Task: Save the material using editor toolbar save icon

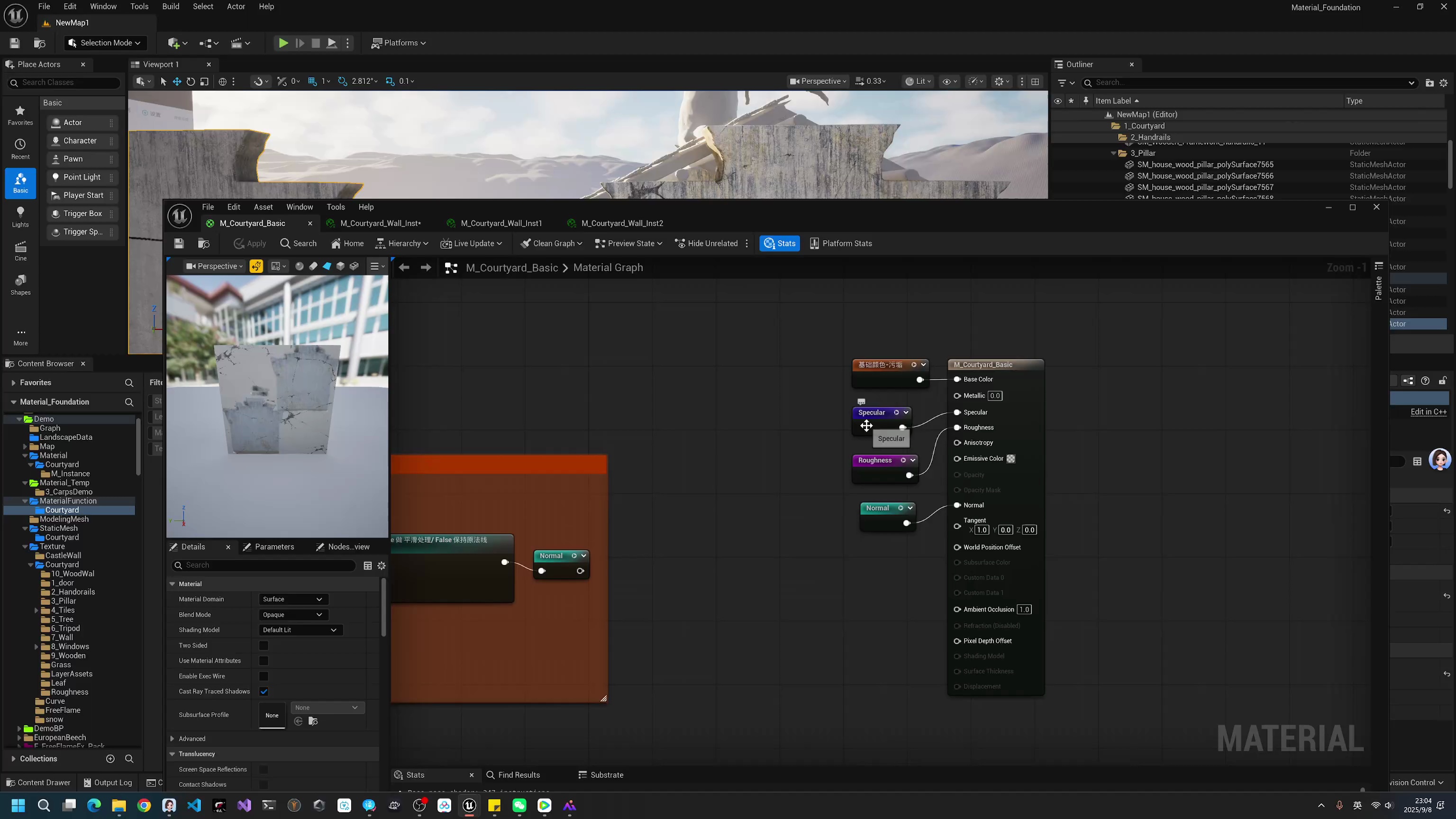Action: pyautogui.click(x=179, y=244)
